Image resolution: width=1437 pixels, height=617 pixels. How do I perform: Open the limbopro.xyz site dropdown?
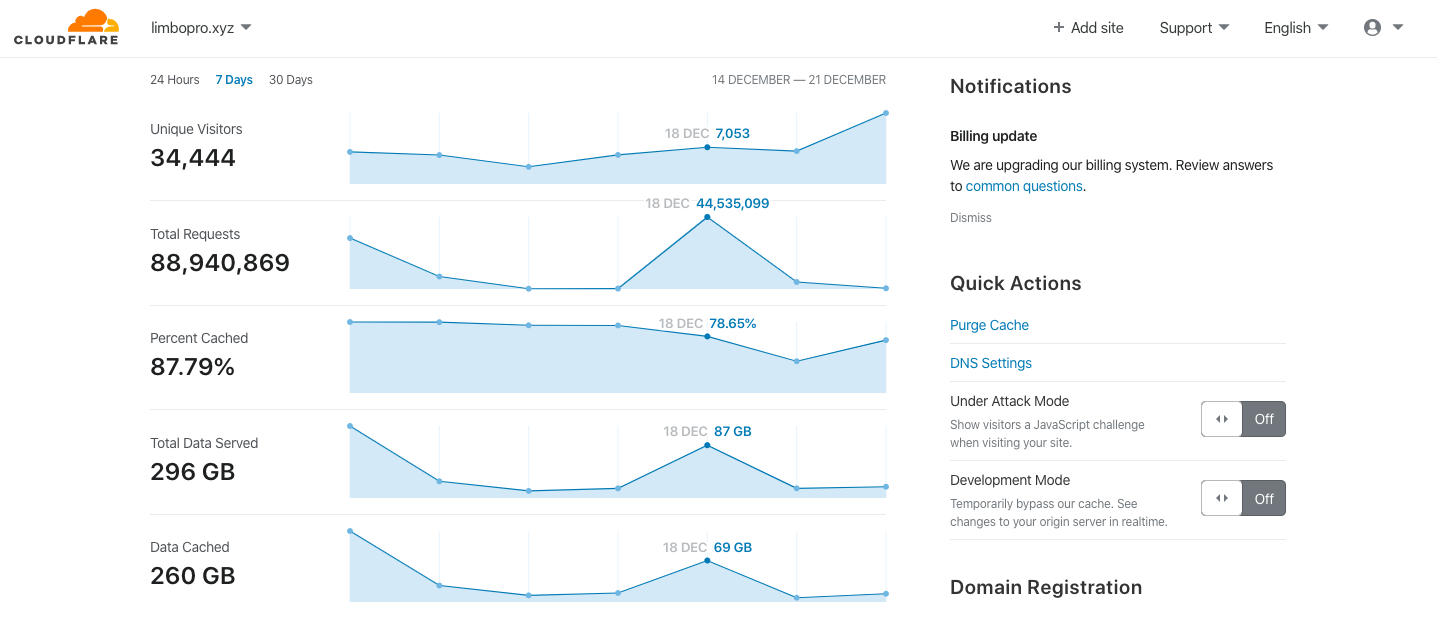click(x=201, y=27)
